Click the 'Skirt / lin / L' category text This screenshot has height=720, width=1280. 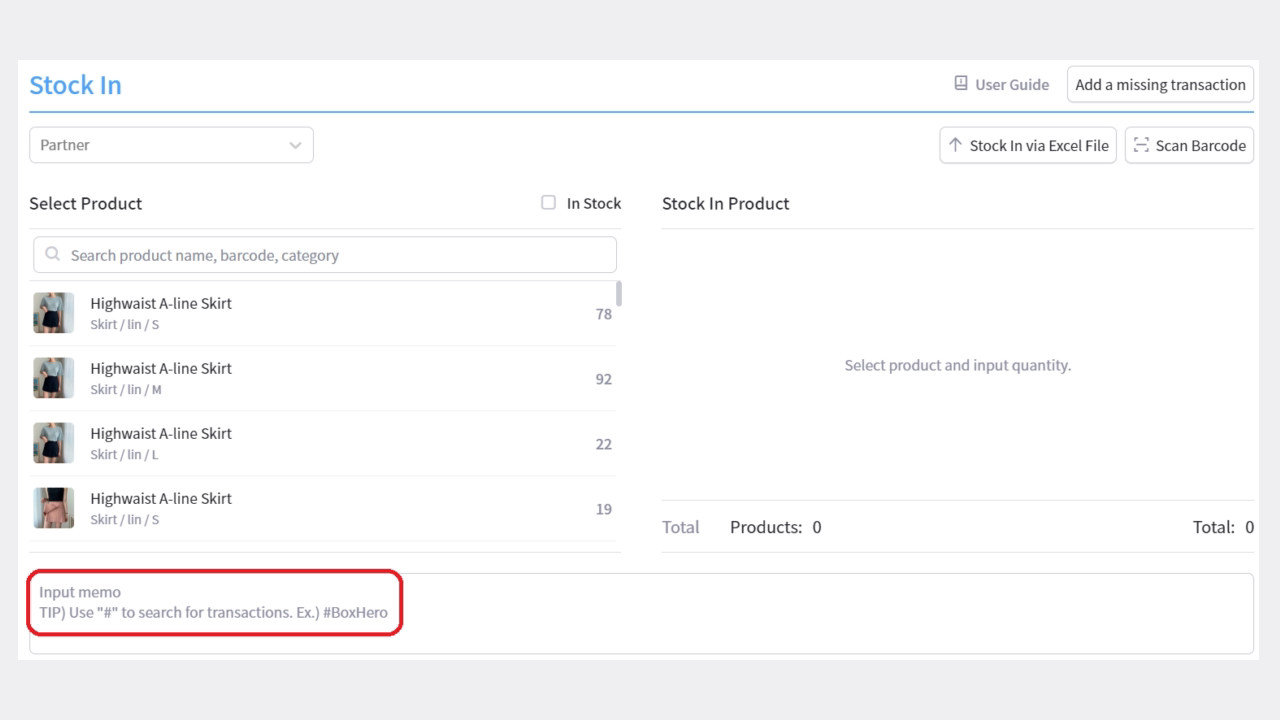pyautogui.click(x=124, y=455)
